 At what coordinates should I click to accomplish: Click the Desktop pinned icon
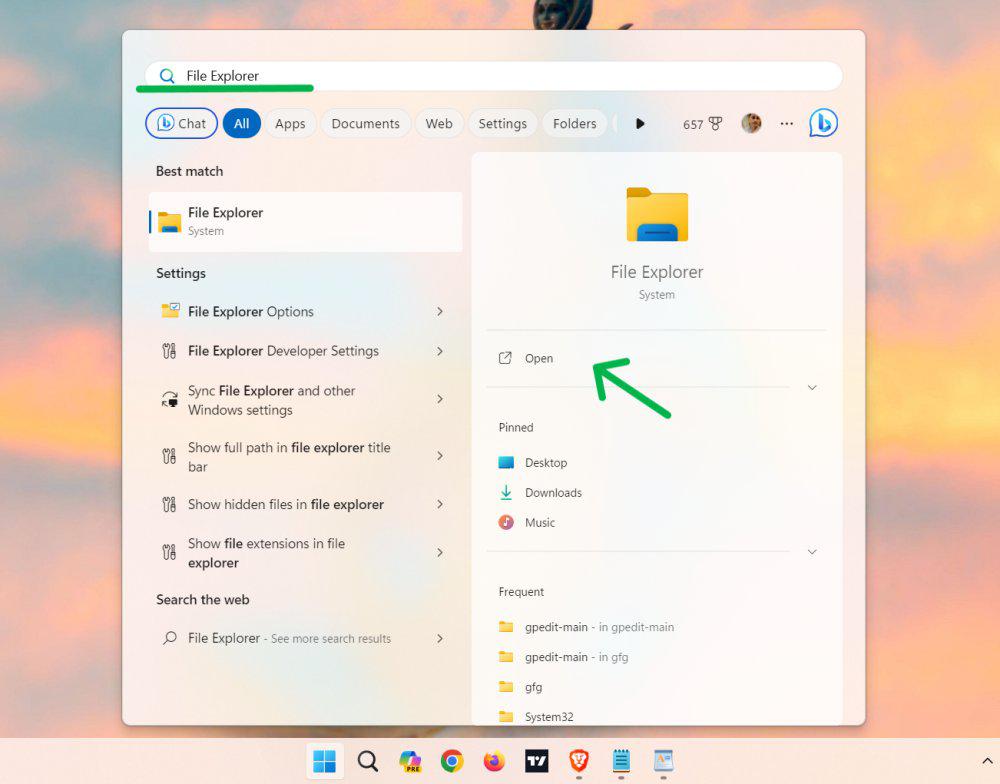506,462
